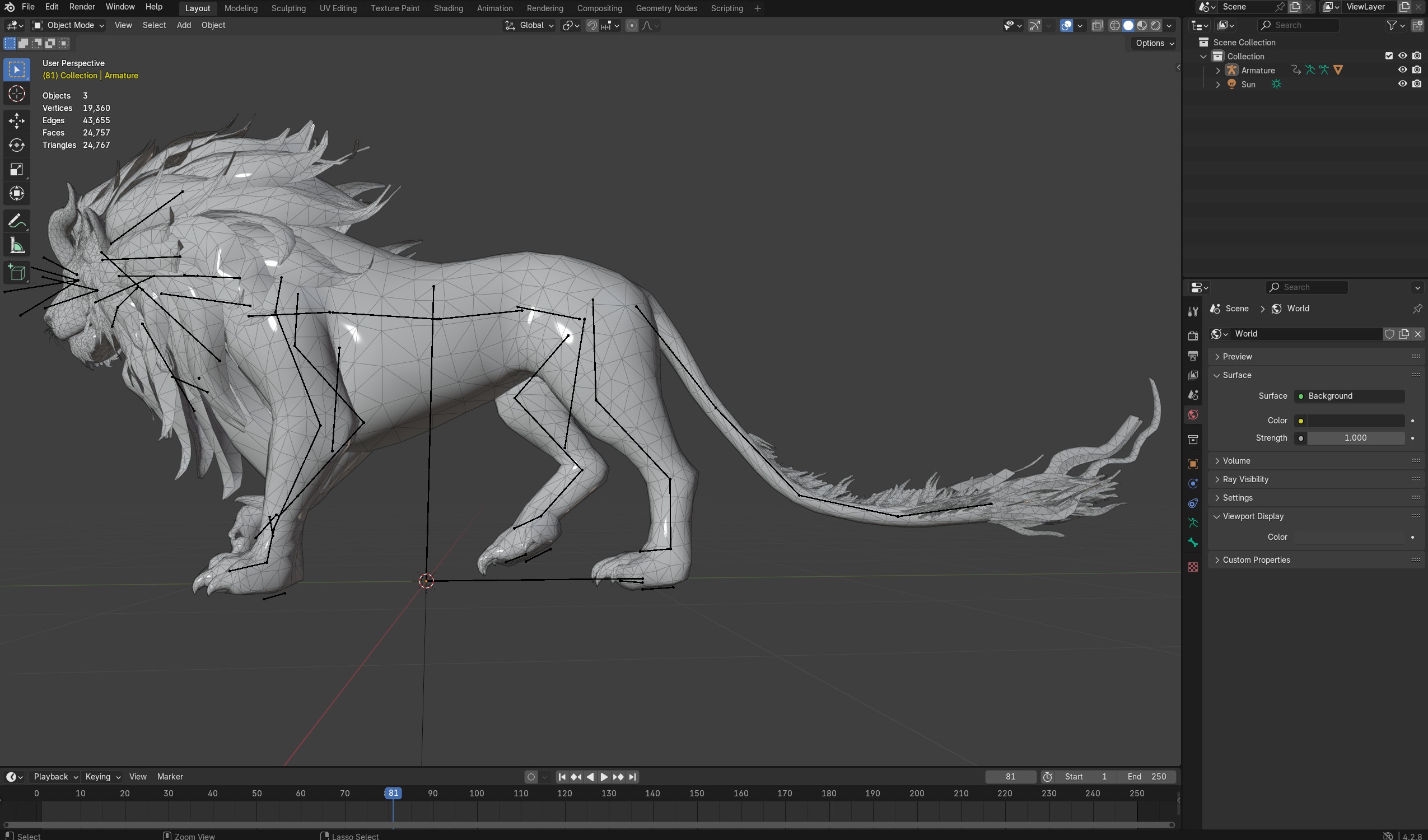Hide the Armature in viewport
Screen dimensions: 1428x840
(x=1402, y=69)
